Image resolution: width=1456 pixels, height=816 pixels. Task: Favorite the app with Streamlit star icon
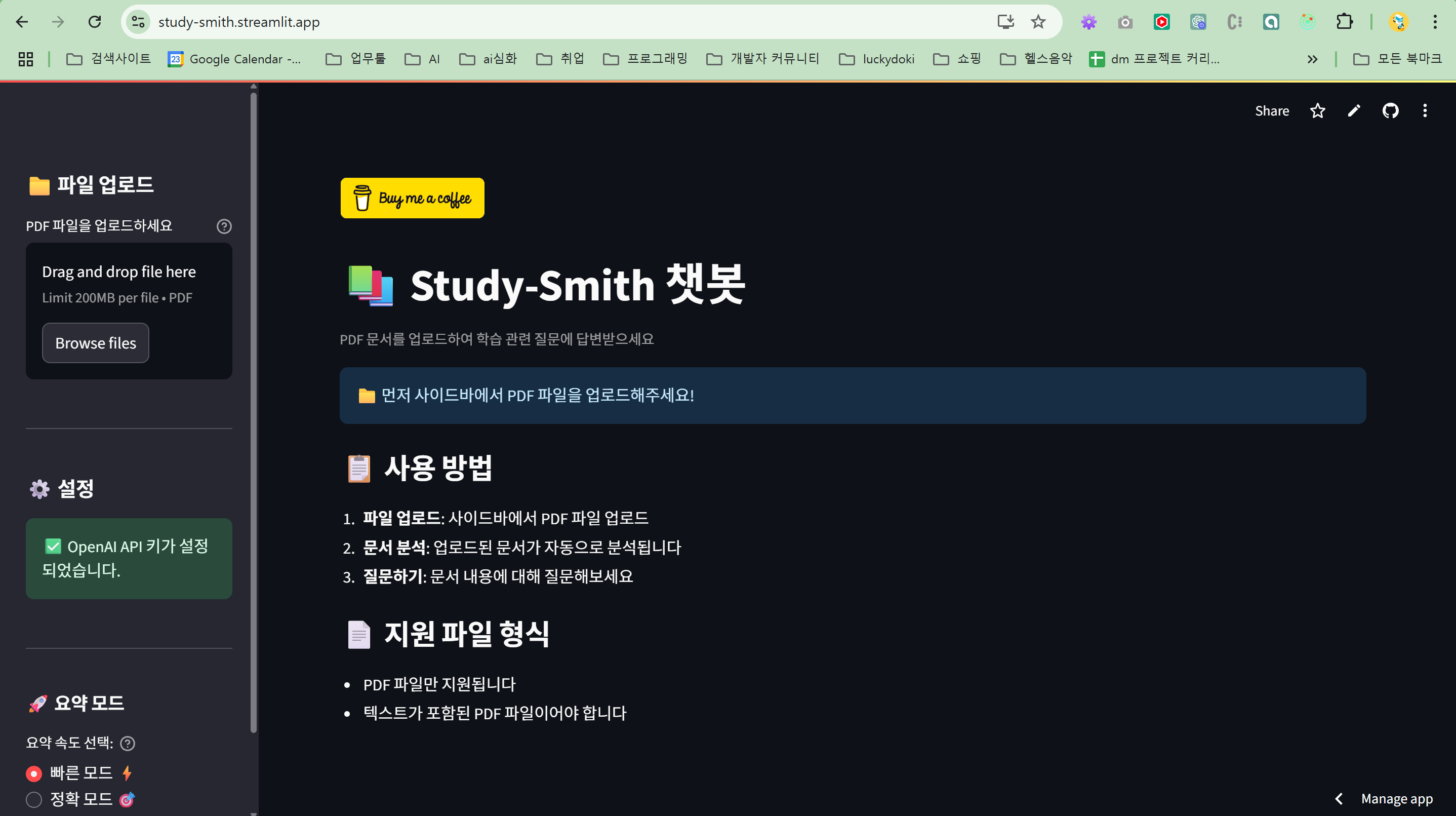click(1317, 111)
